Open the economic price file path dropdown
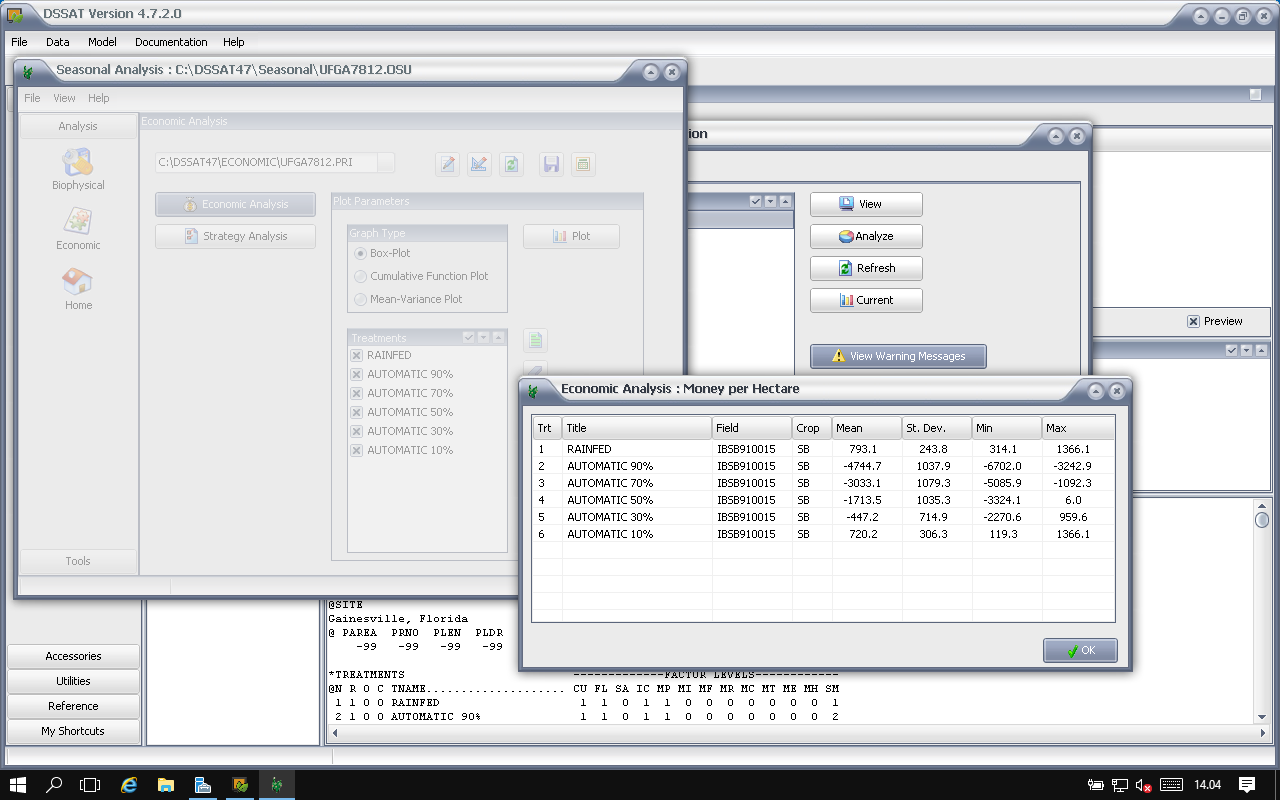Image resolution: width=1280 pixels, height=800 pixels. tap(385, 162)
